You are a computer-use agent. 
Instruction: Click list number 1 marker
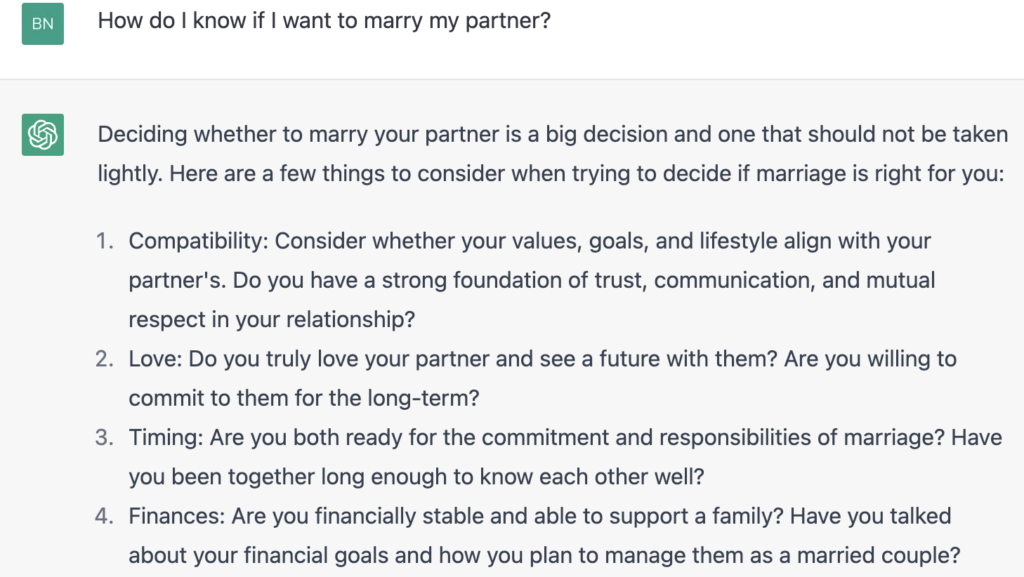tap(104, 241)
